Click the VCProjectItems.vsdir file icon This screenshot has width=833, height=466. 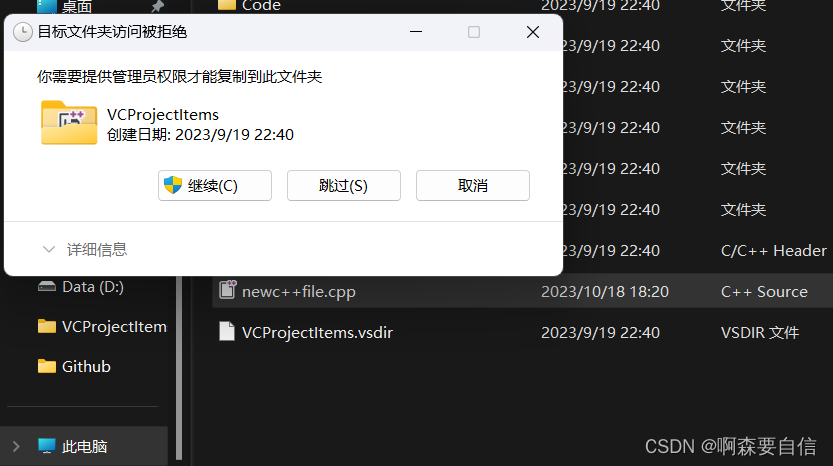pyautogui.click(x=227, y=331)
